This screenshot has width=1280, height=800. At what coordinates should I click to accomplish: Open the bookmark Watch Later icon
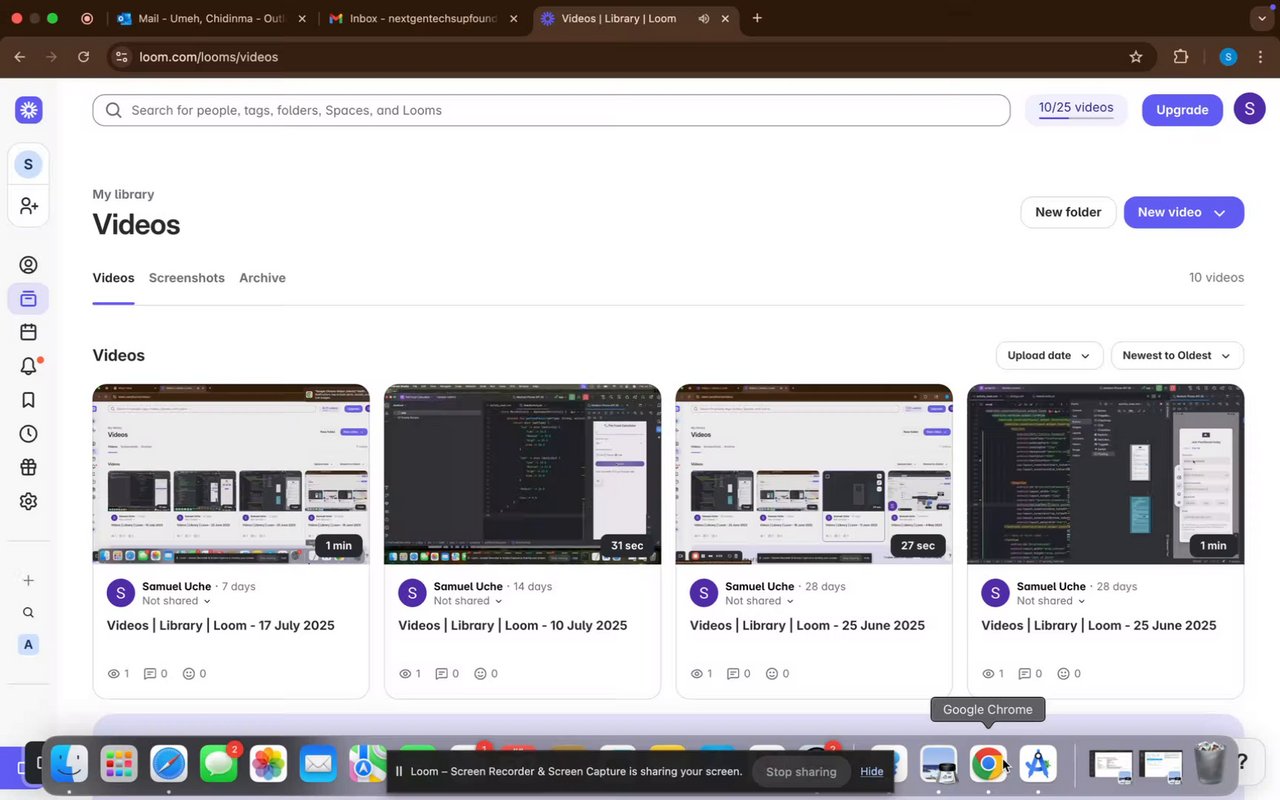tap(28, 400)
